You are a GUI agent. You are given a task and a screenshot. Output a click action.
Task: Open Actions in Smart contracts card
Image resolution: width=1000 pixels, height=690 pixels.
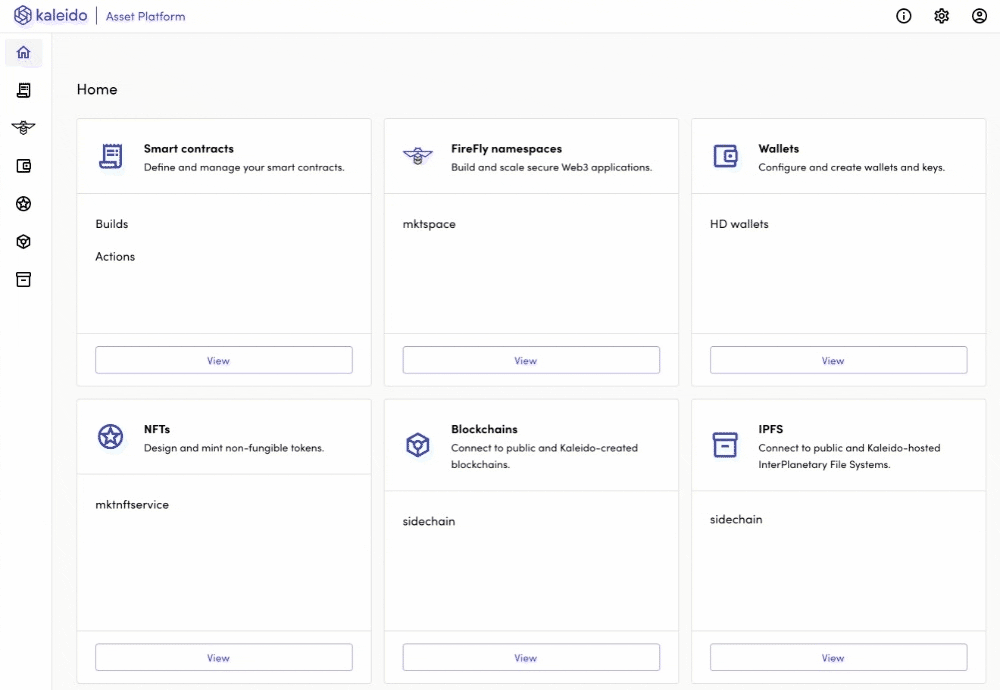pos(115,256)
